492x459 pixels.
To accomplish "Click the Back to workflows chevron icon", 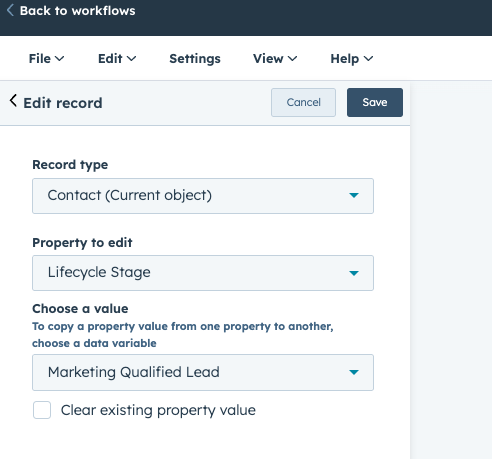I will [10, 10].
